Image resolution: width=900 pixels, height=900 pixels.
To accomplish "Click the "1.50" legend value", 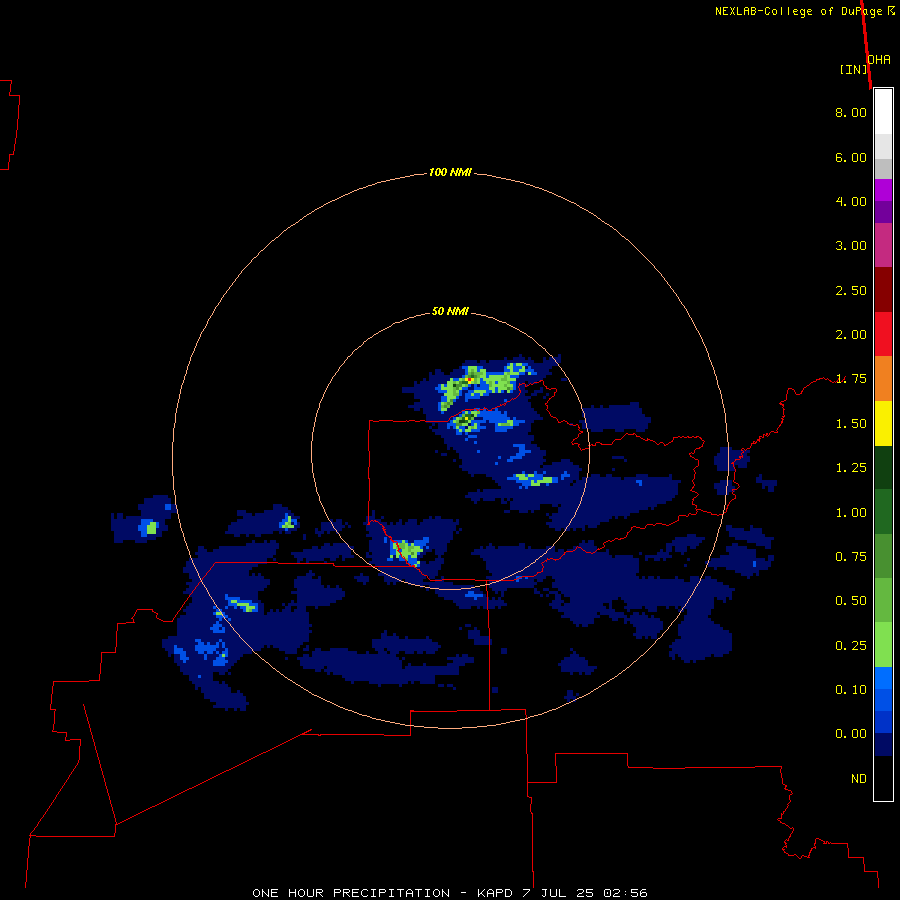I will 851,424.
